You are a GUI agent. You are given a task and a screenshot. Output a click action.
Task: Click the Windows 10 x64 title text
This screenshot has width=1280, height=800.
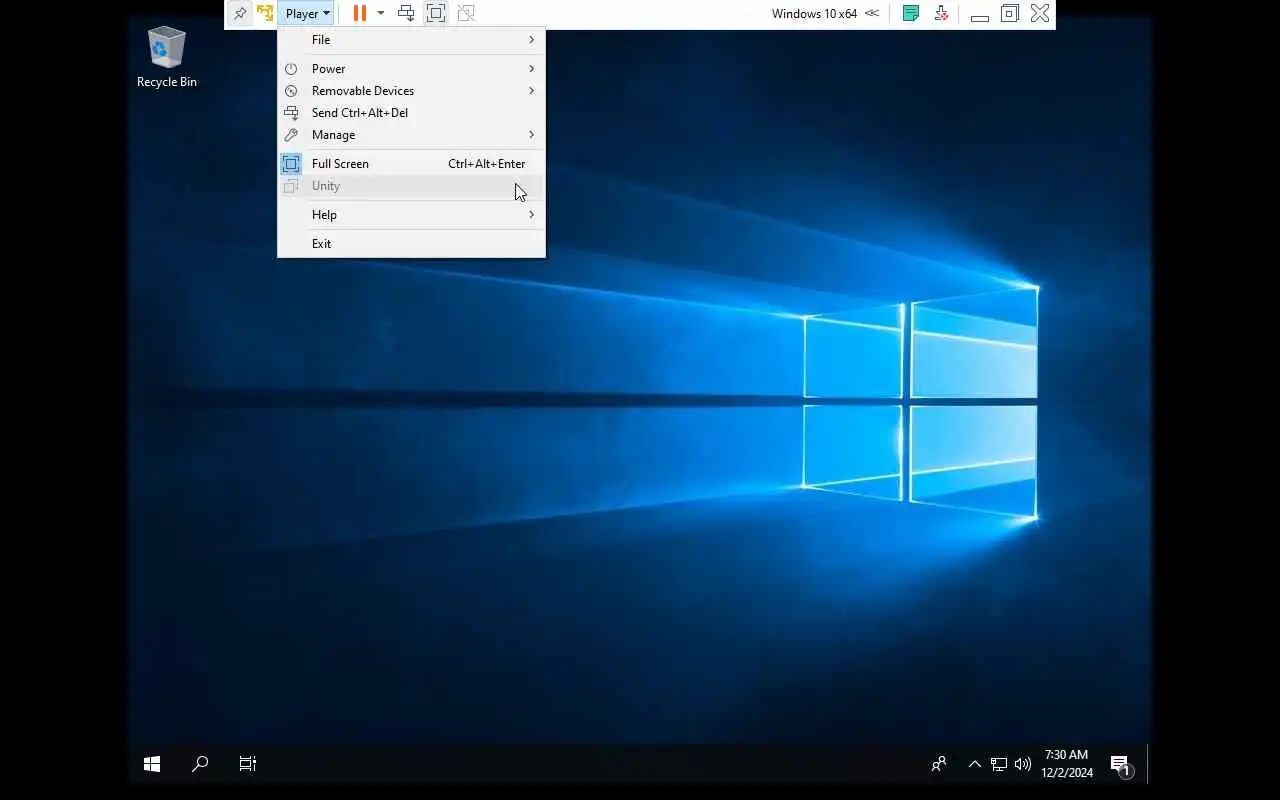pyautogui.click(x=814, y=14)
